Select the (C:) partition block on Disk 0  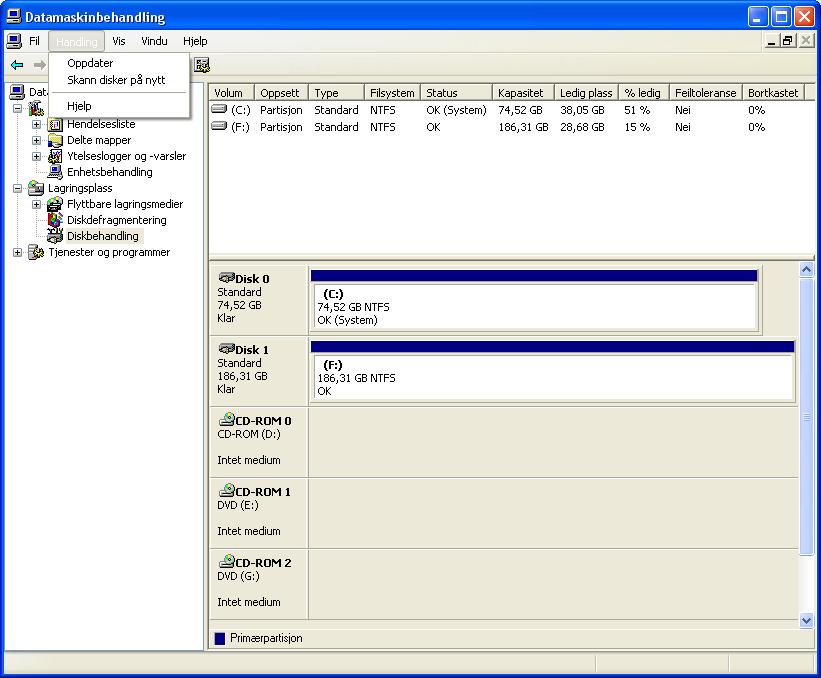click(x=534, y=301)
